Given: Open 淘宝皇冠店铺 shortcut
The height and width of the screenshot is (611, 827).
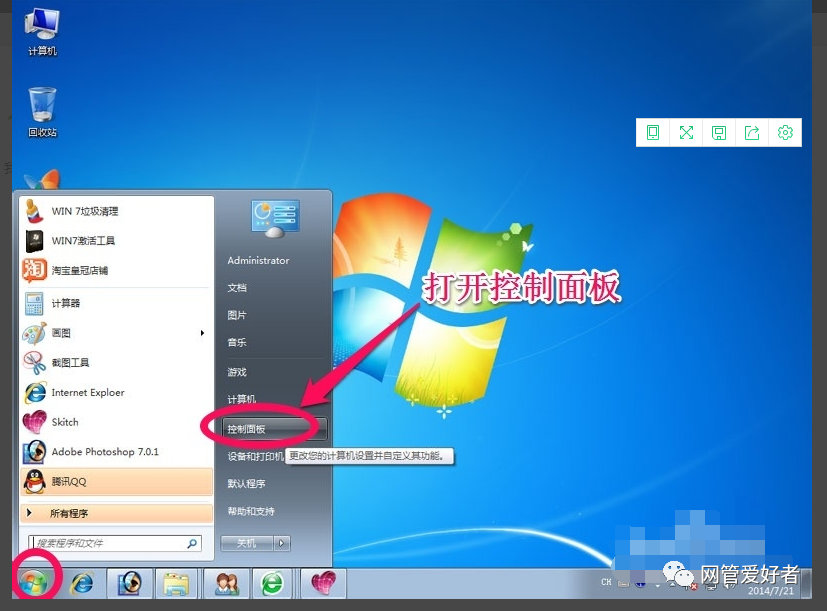Looking at the screenshot, I should (116, 270).
